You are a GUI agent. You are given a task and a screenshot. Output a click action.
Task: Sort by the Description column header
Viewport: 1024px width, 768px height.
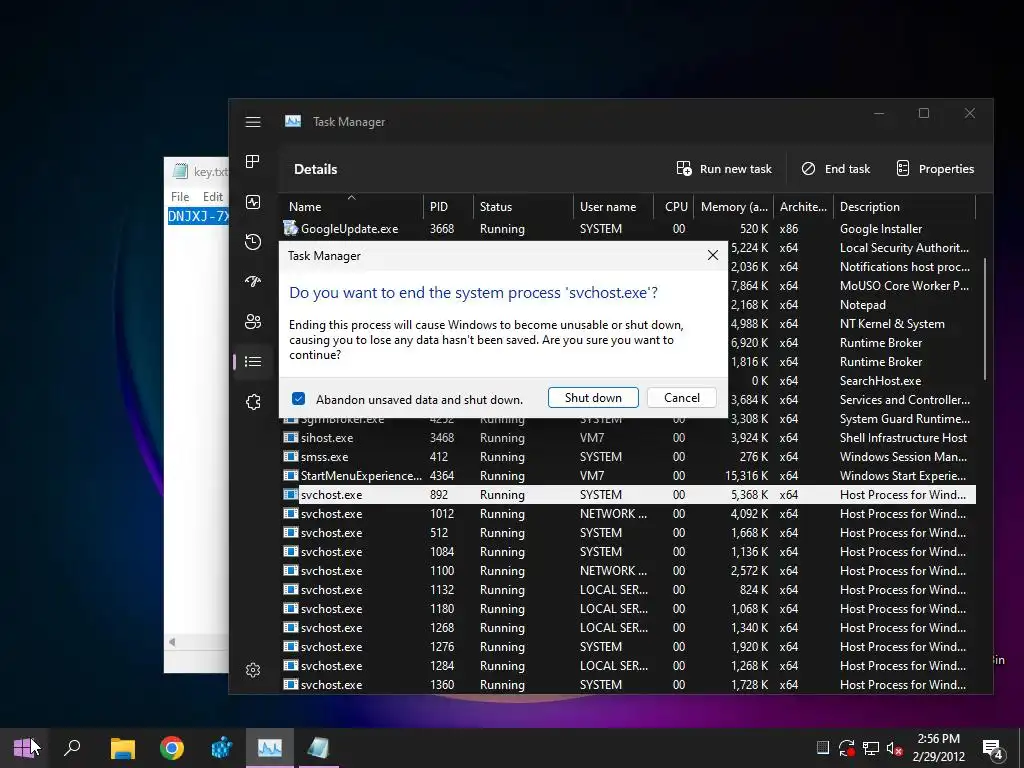(x=904, y=206)
